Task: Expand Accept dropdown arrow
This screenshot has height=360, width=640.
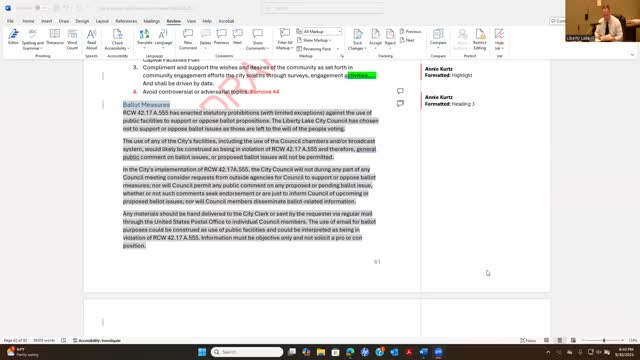Action: (x=375, y=49)
